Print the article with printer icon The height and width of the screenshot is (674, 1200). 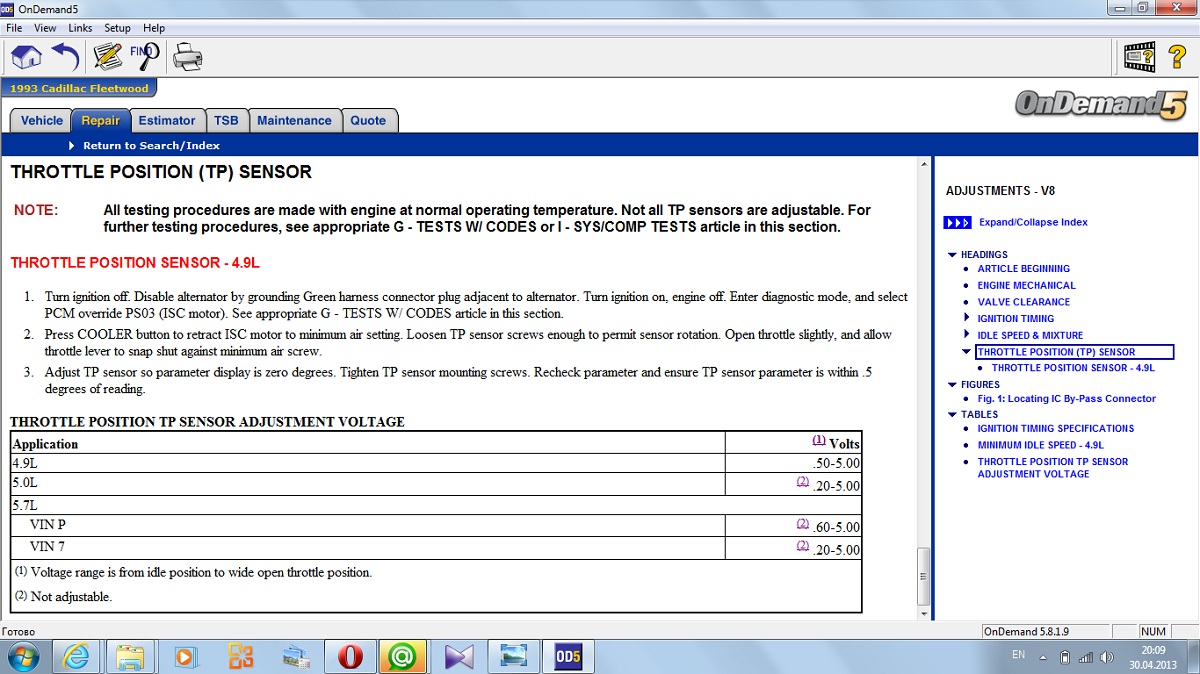click(188, 57)
